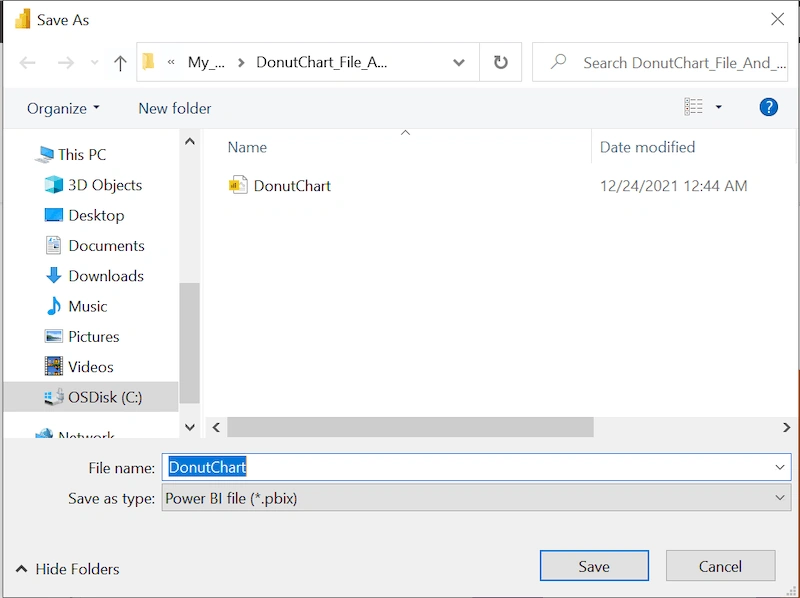Open 3D Objects in navigation pane
The height and width of the screenshot is (598, 800).
[93, 185]
